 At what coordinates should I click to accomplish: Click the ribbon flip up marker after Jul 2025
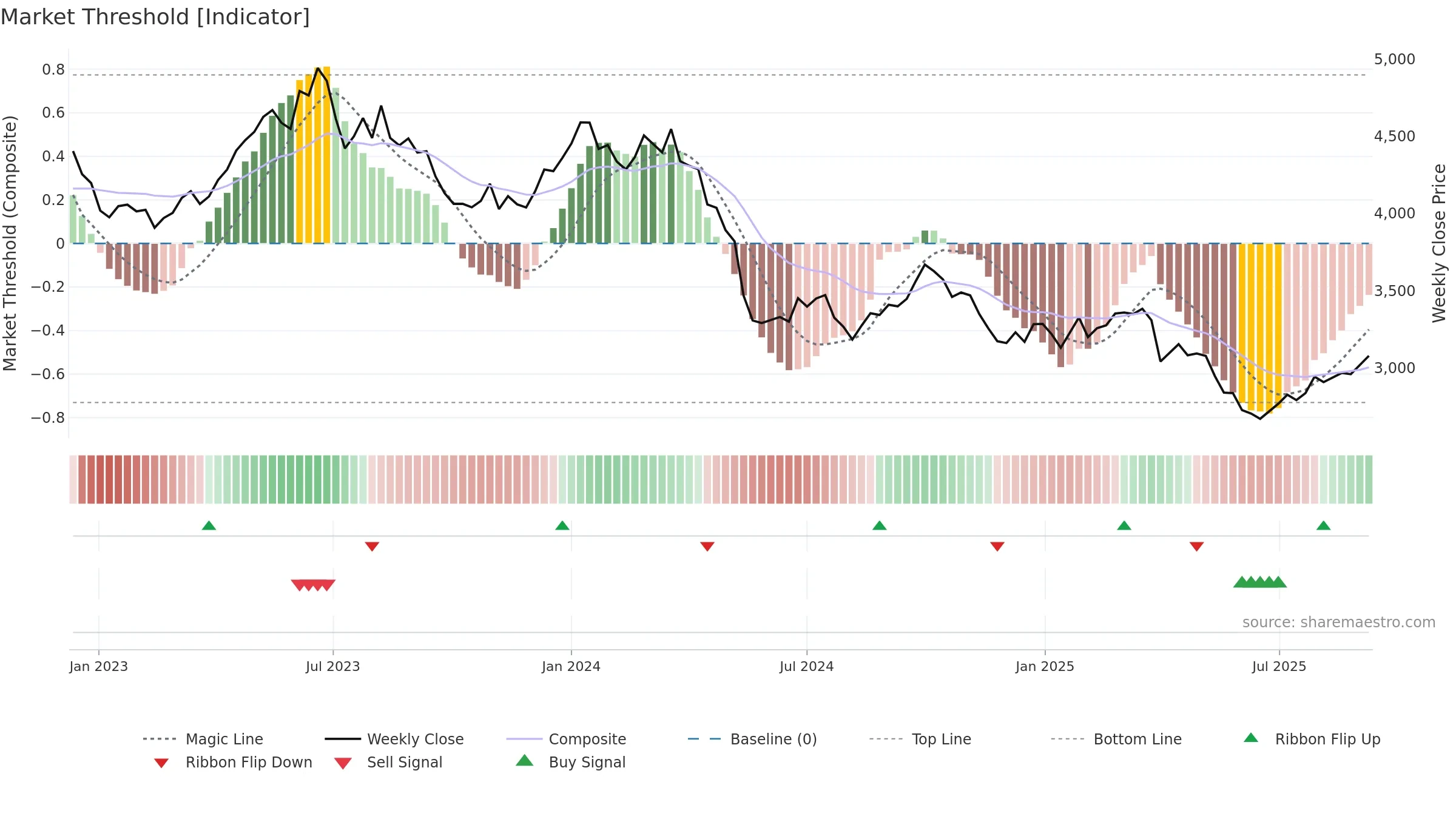click(1324, 525)
